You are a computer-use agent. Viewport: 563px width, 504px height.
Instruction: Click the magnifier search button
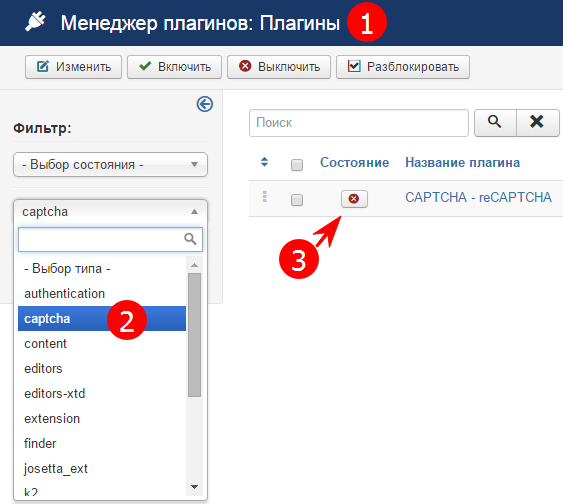(x=495, y=122)
